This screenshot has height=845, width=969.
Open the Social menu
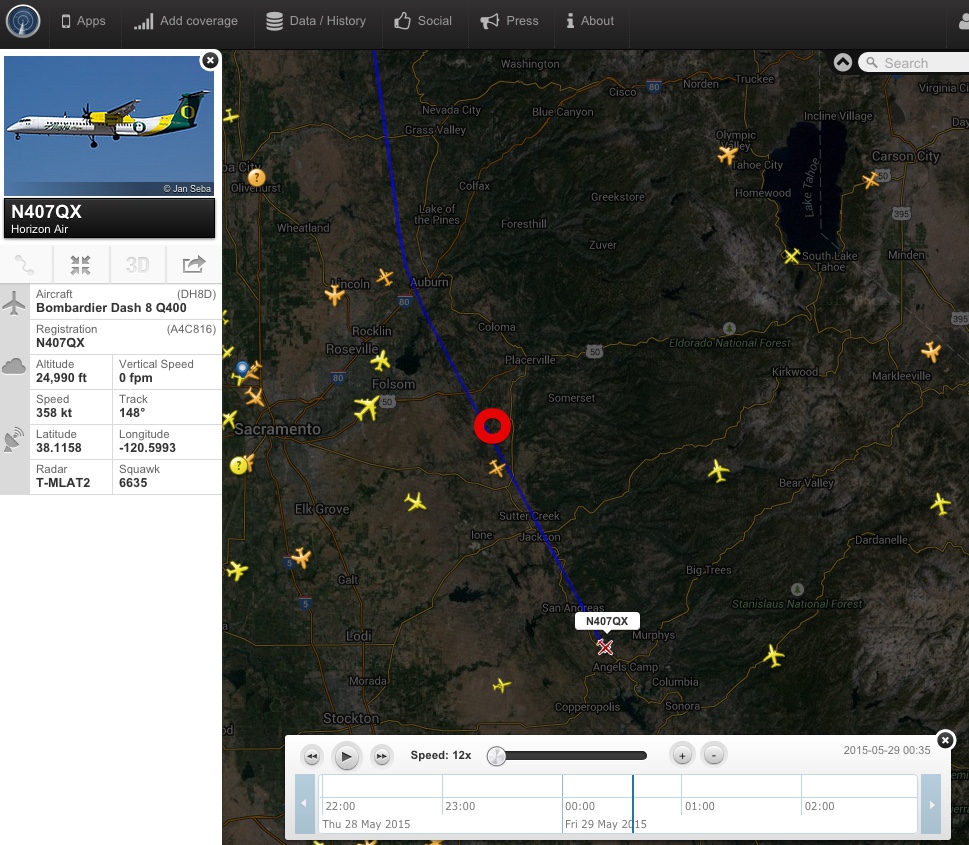tap(423, 21)
